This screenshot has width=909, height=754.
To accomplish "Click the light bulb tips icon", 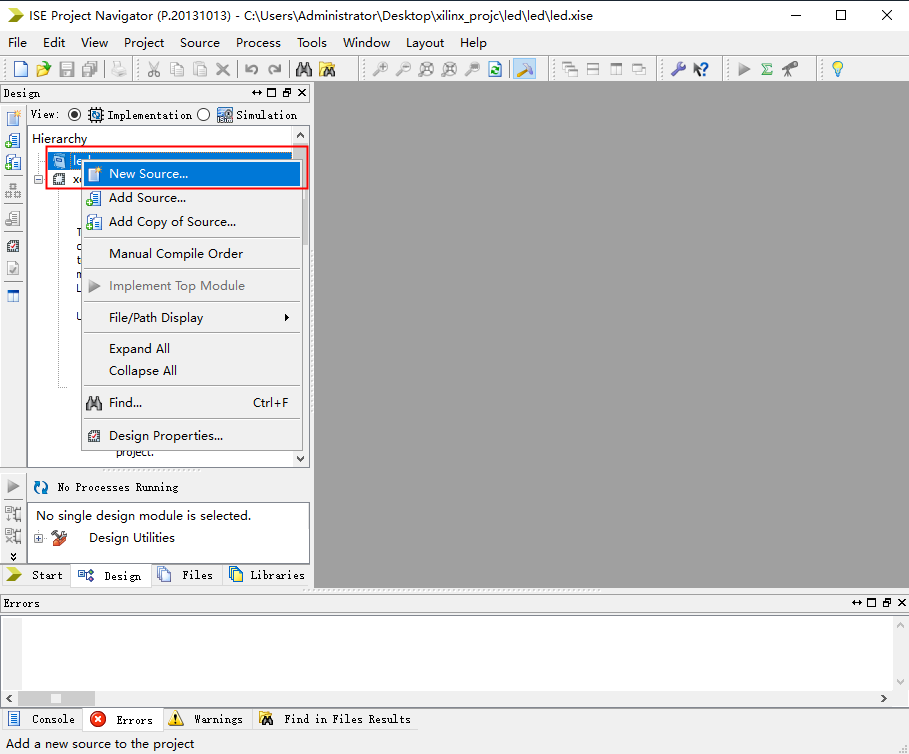I will pos(838,69).
